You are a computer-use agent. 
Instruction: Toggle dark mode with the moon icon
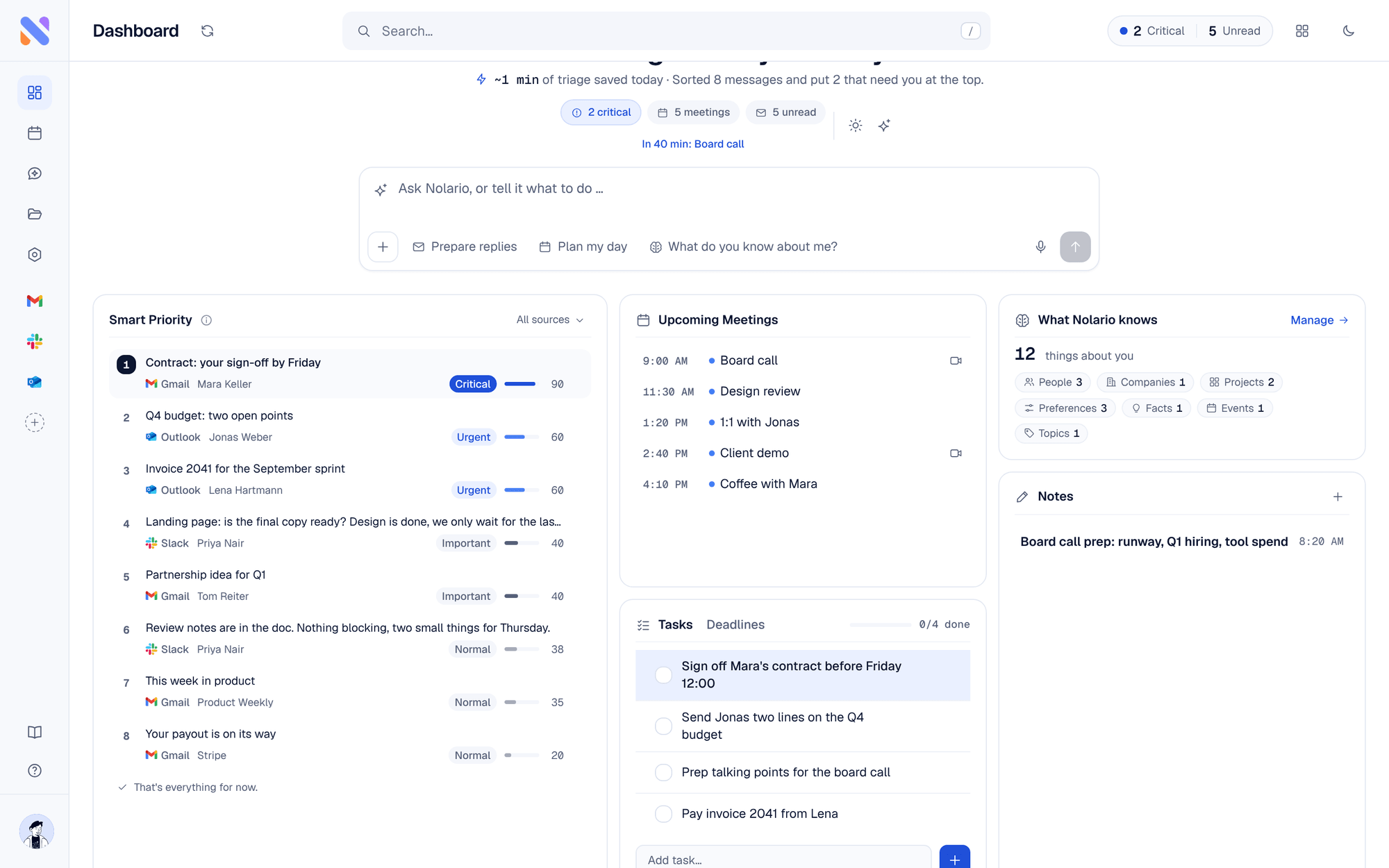pos(1349,31)
